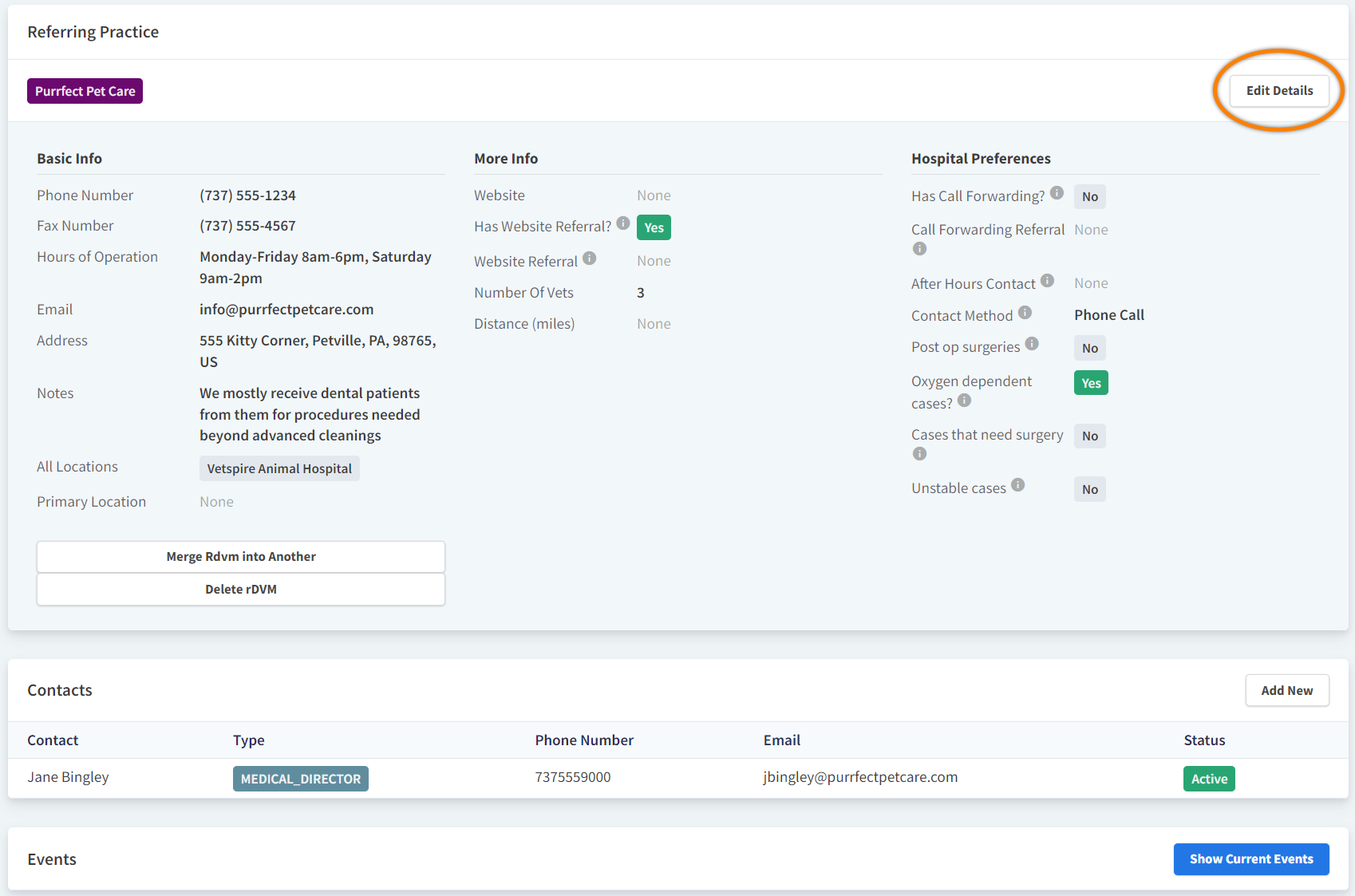Image resolution: width=1355 pixels, height=896 pixels.
Task: Click the Cases that need surgery info icon
Action: (x=919, y=453)
